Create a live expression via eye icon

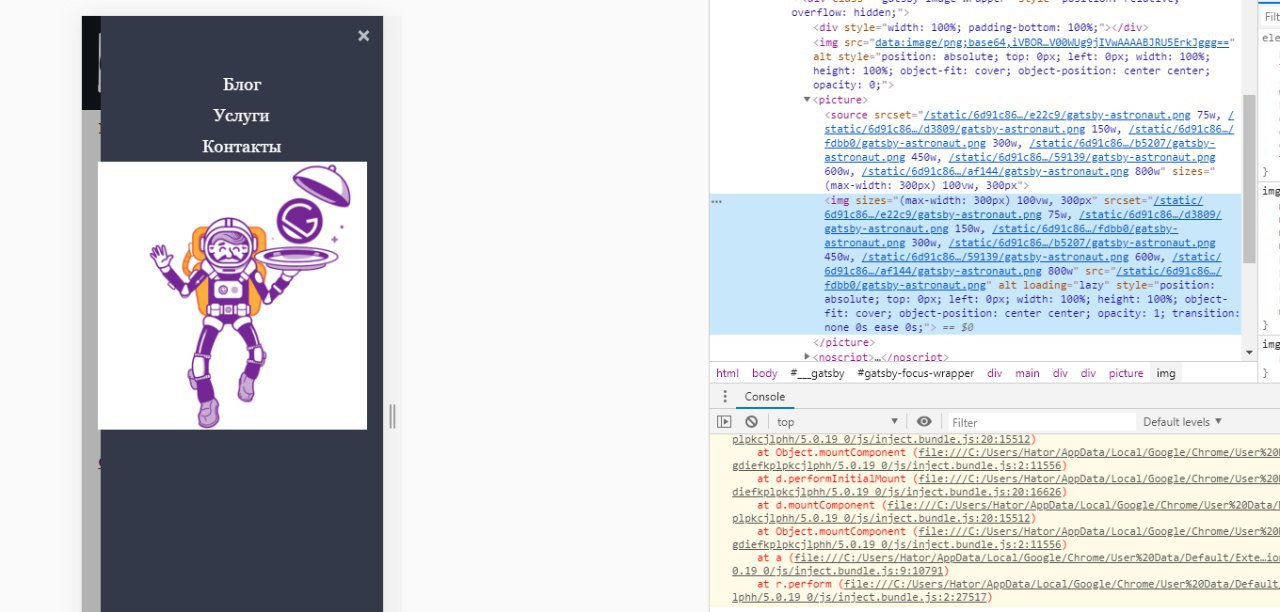pyautogui.click(x=924, y=422)
